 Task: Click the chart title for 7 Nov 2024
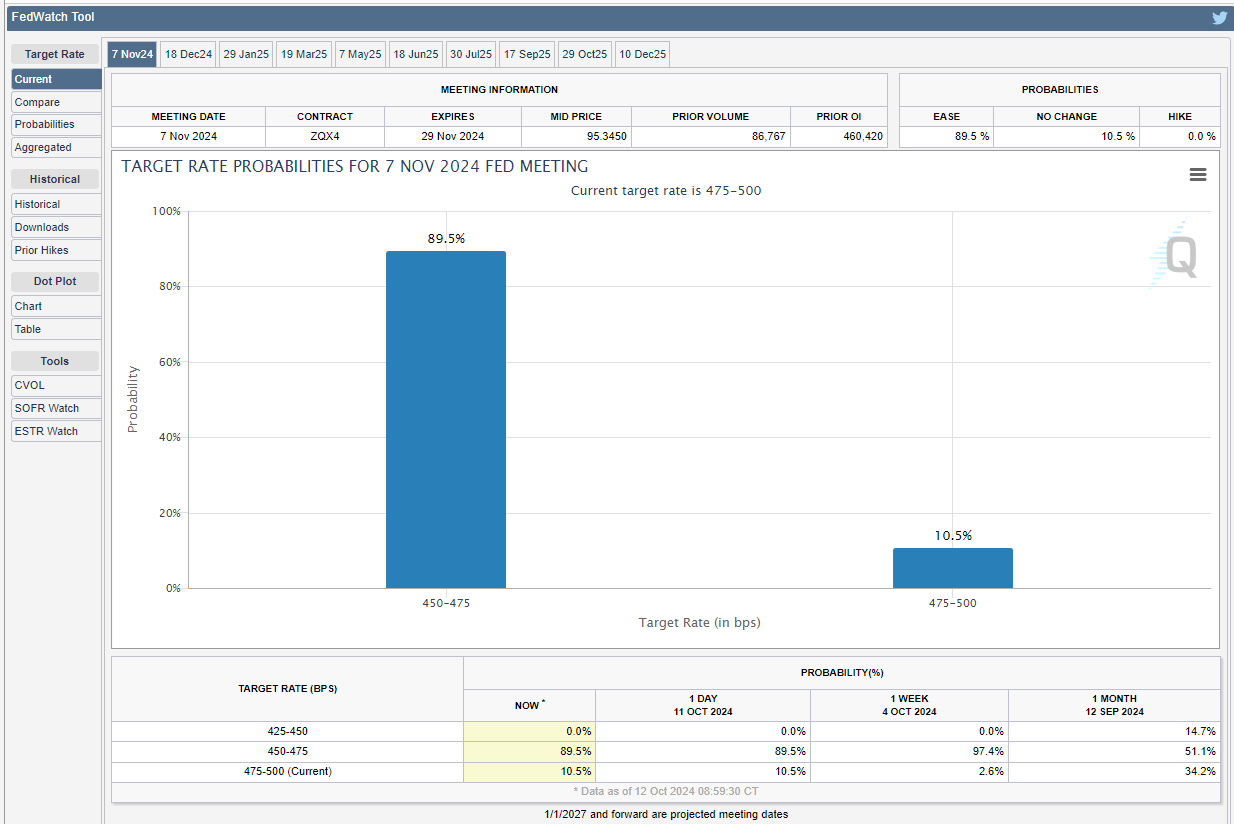tap(355, 166)
